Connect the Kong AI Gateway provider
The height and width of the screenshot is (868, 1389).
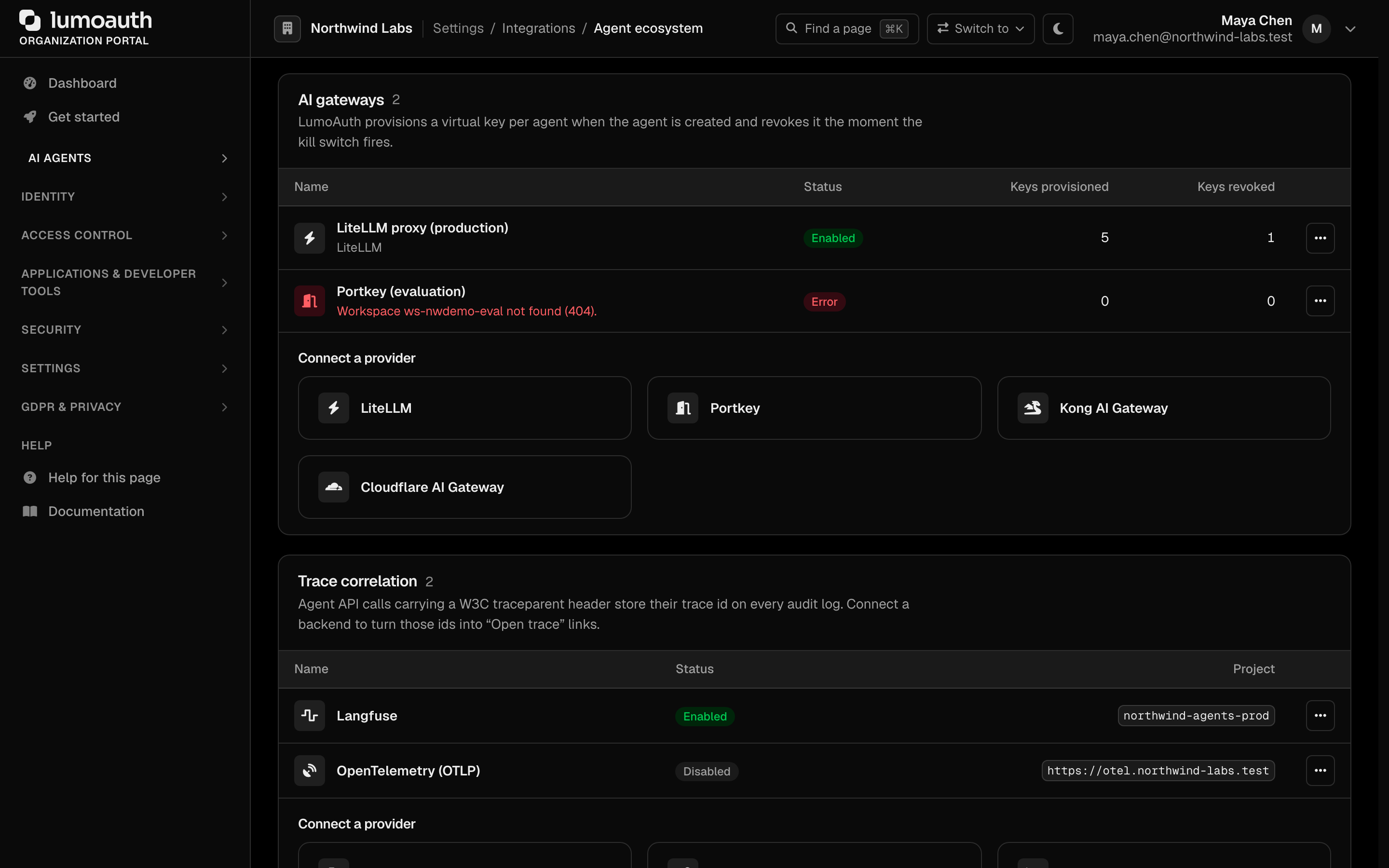[x=1163, y=408]
